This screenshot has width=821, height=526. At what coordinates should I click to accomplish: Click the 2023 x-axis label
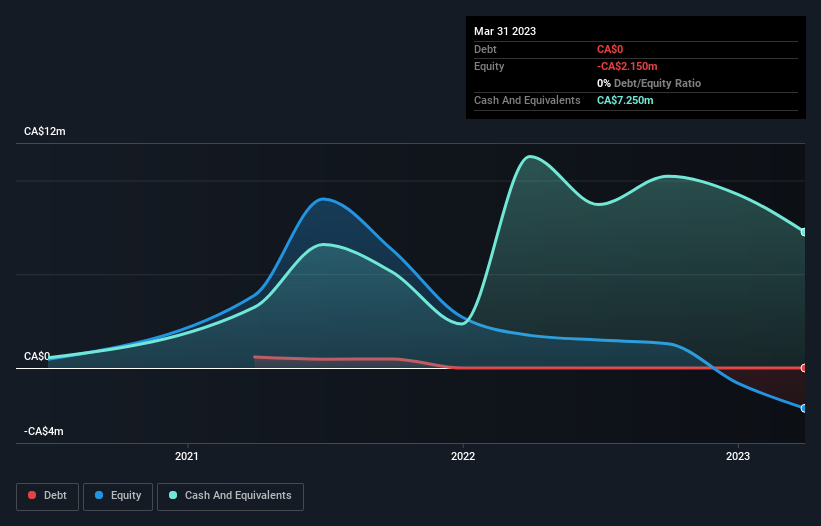pyautogui.click(x=738, y=456)
